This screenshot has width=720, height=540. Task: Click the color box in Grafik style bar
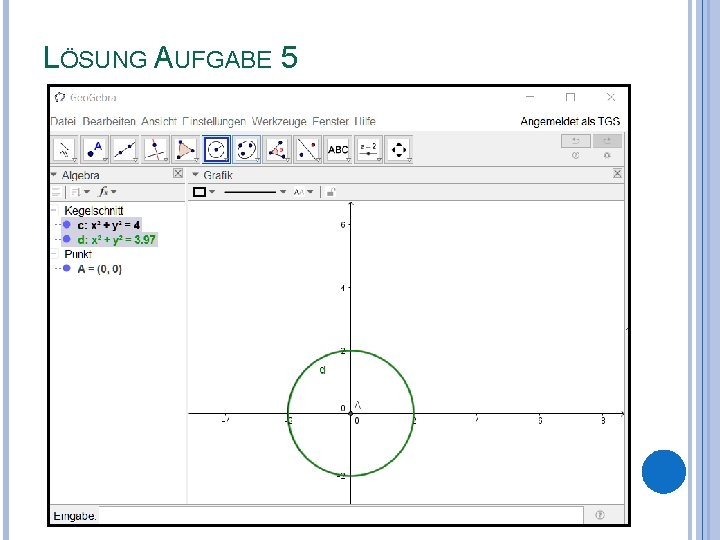click(x=199, y=192)
